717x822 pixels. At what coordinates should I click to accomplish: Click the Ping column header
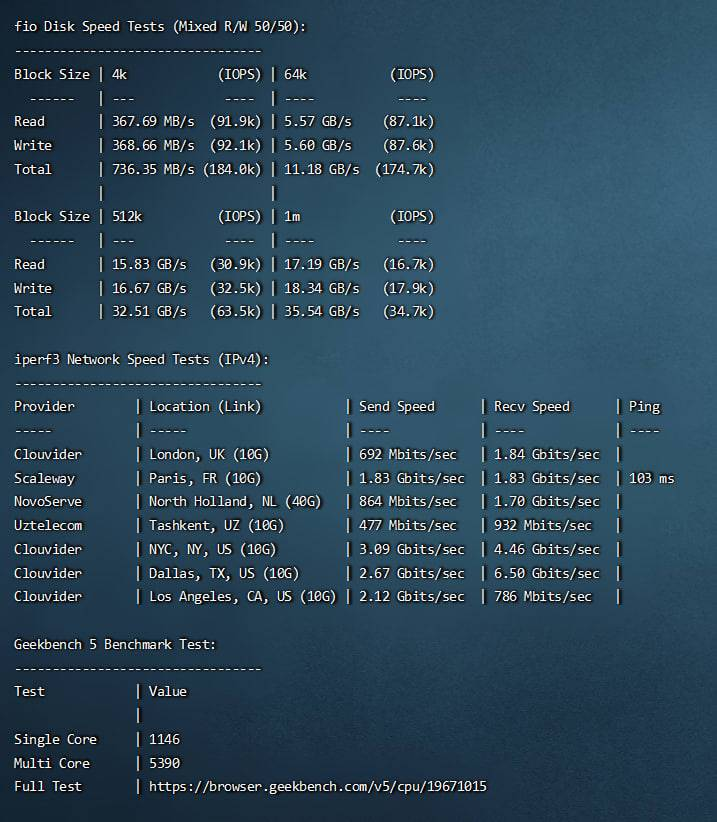(644, 407)
